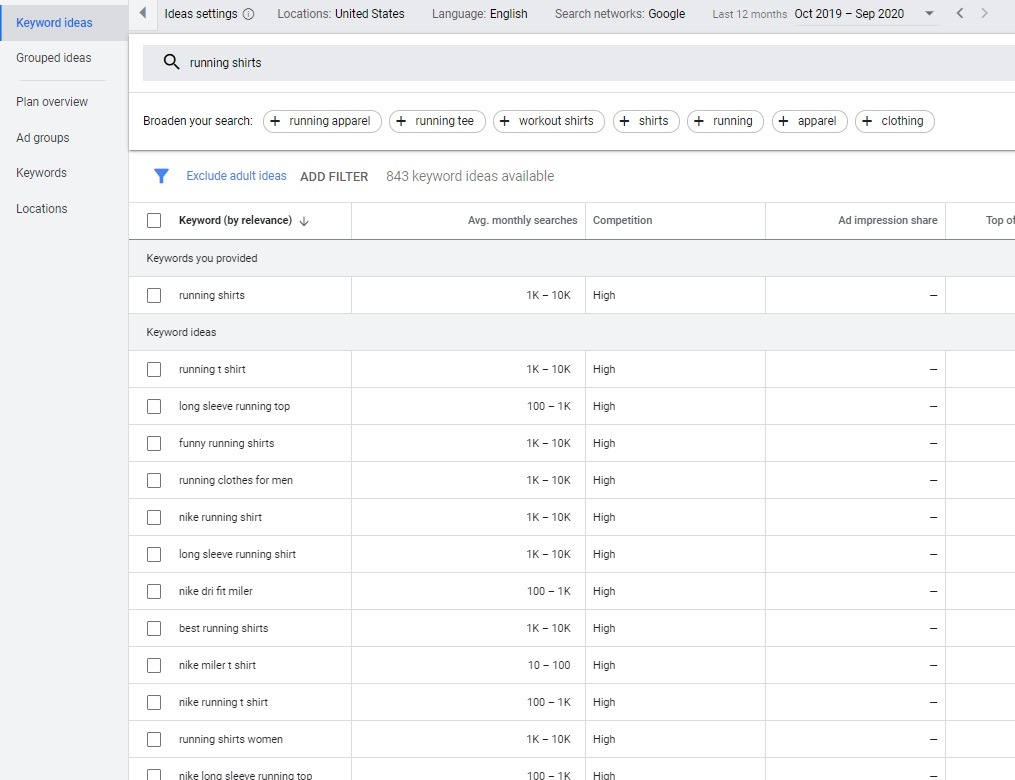The image size is (1015, 780).
Task: Change Locations: United States setting
Action: click(341, 14)
